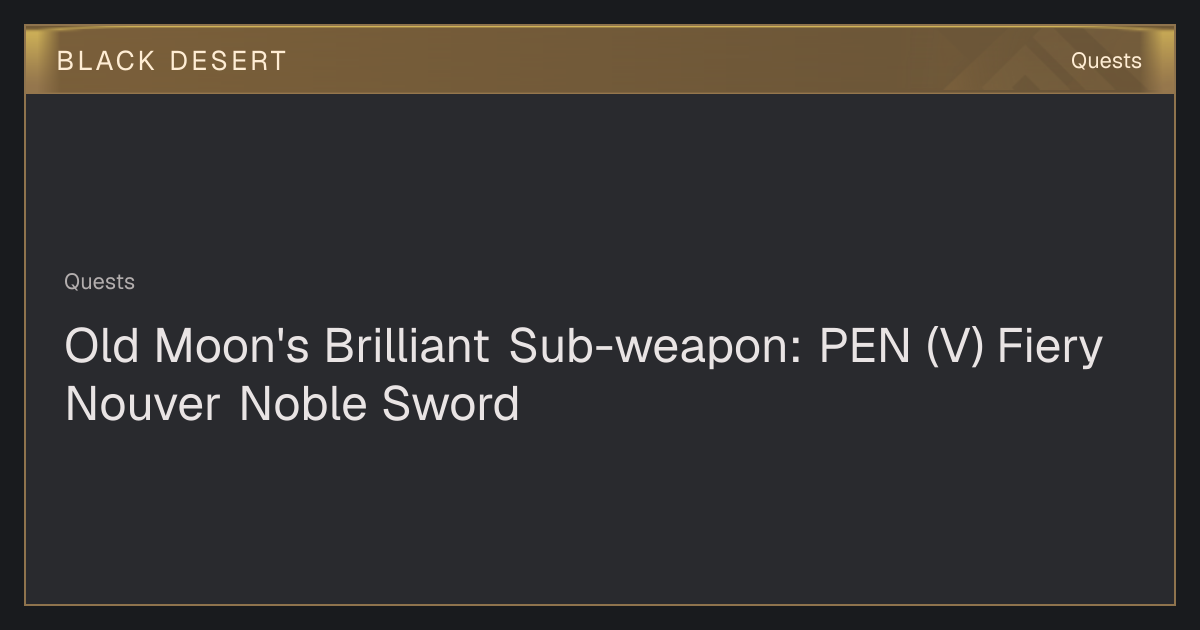Click the word Nouver on the second line
1200x630 pixels.
[143, 404]
